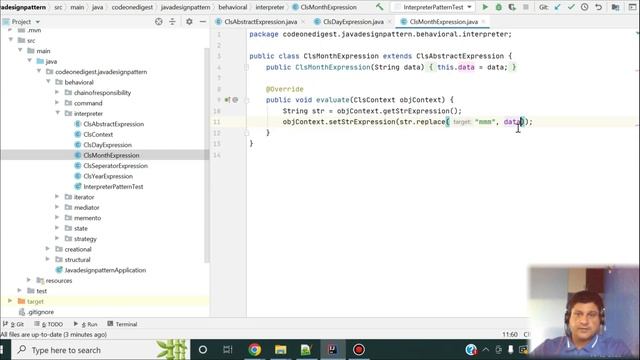Collapse the interpreter package
640x360 pixels.
[57, 113]
